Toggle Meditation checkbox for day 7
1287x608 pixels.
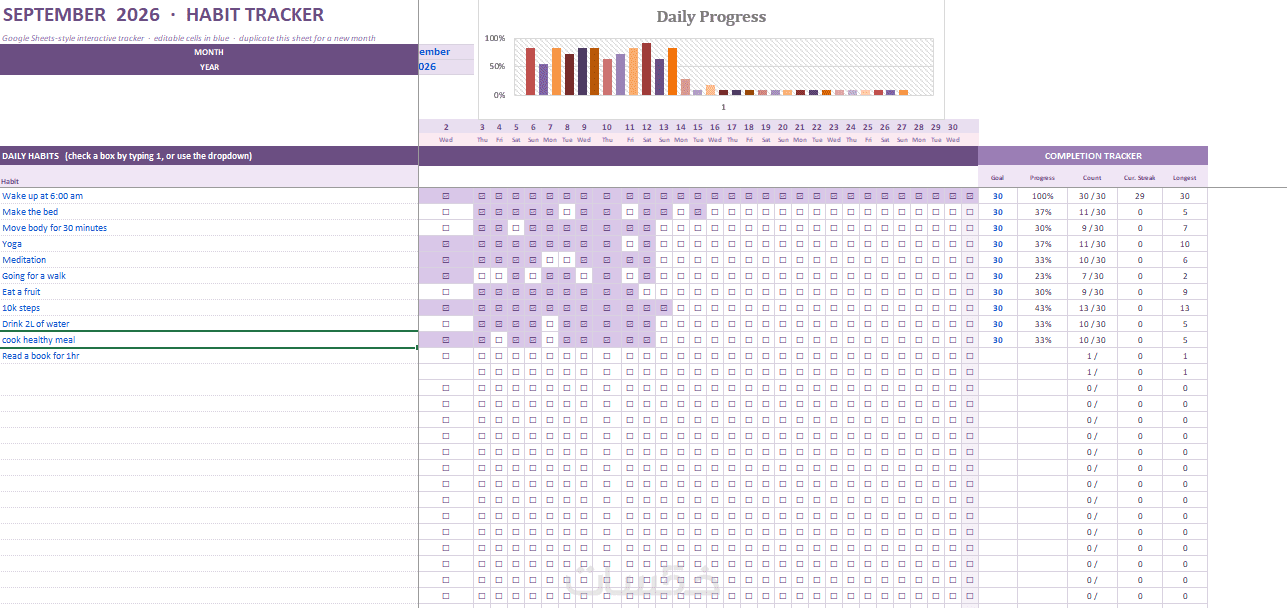pyautogui.click(x=550, y=260)
